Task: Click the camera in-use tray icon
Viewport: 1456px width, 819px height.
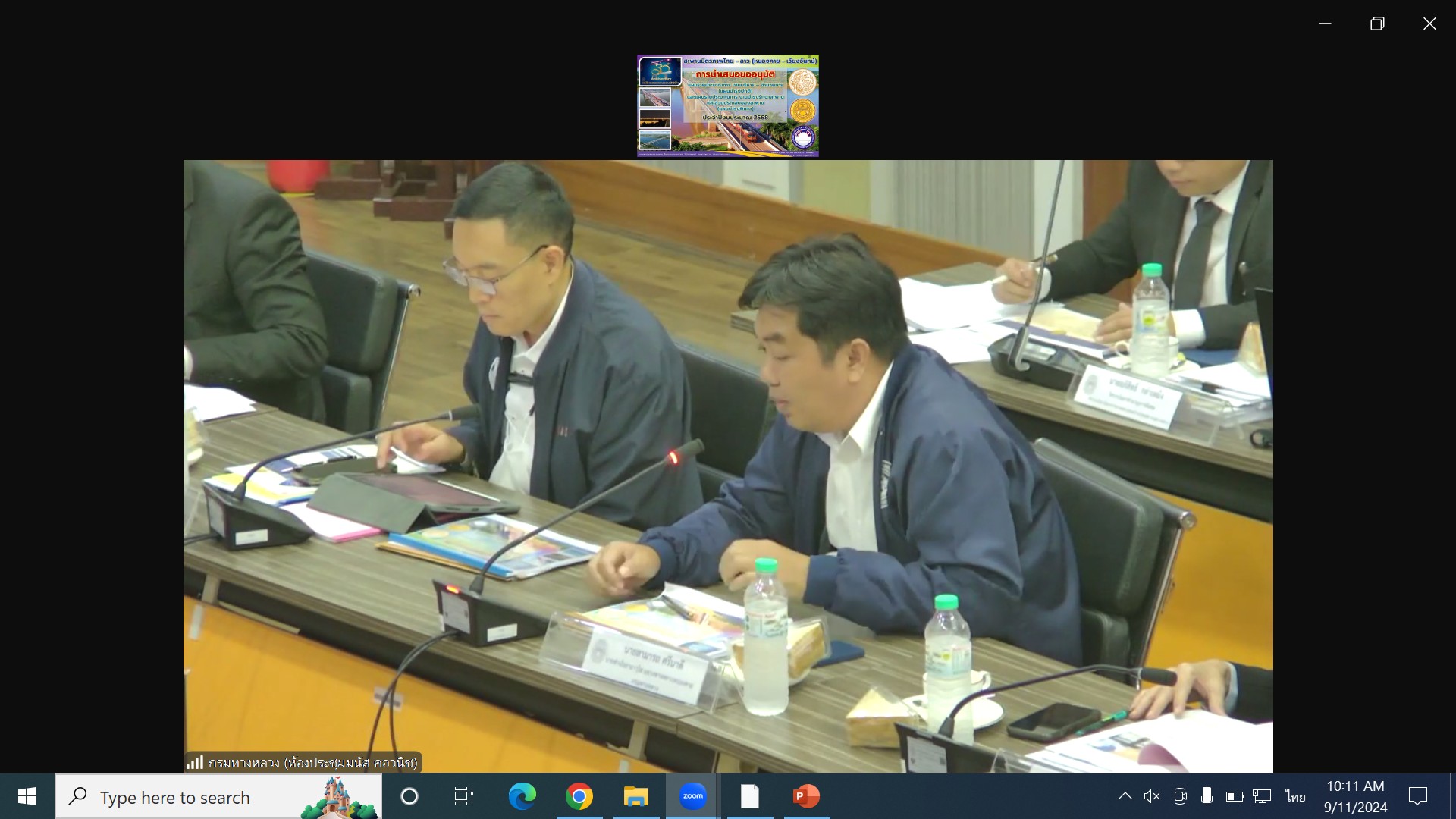Action: pos(1180,796)
